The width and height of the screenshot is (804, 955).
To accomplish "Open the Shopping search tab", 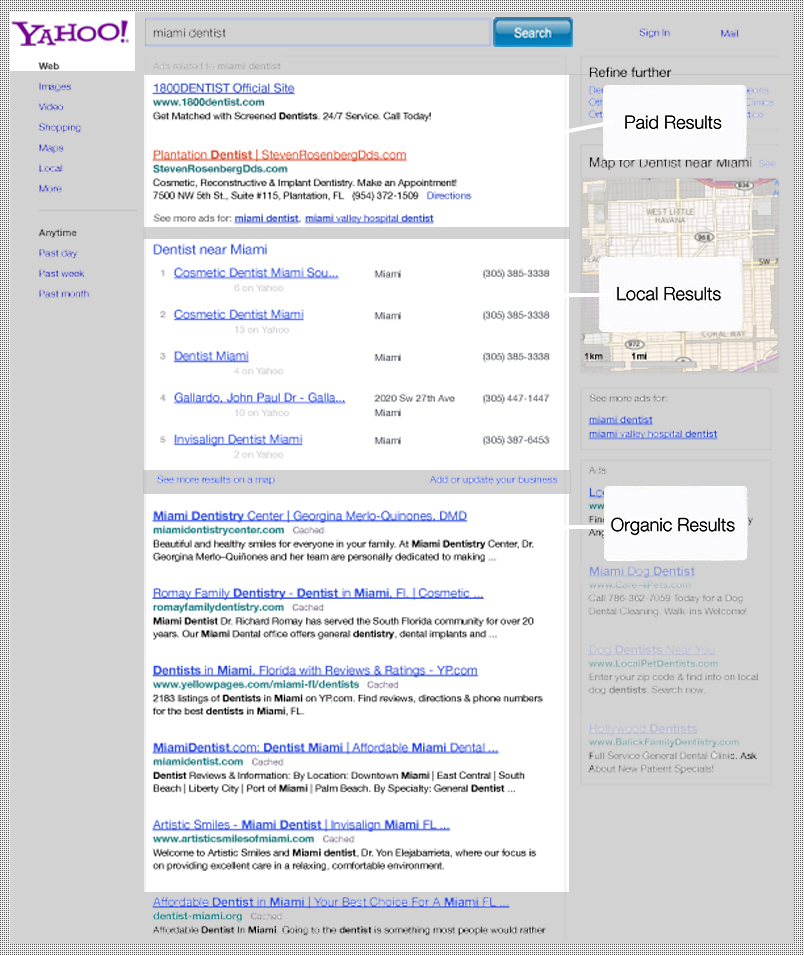I will [60, 128].
